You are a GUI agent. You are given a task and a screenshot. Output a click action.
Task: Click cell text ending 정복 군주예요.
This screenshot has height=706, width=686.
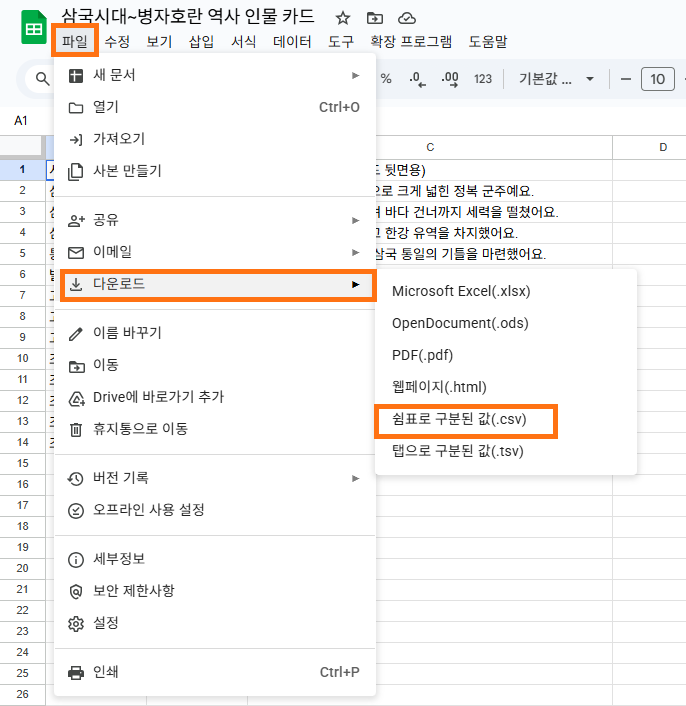(455, 191)
